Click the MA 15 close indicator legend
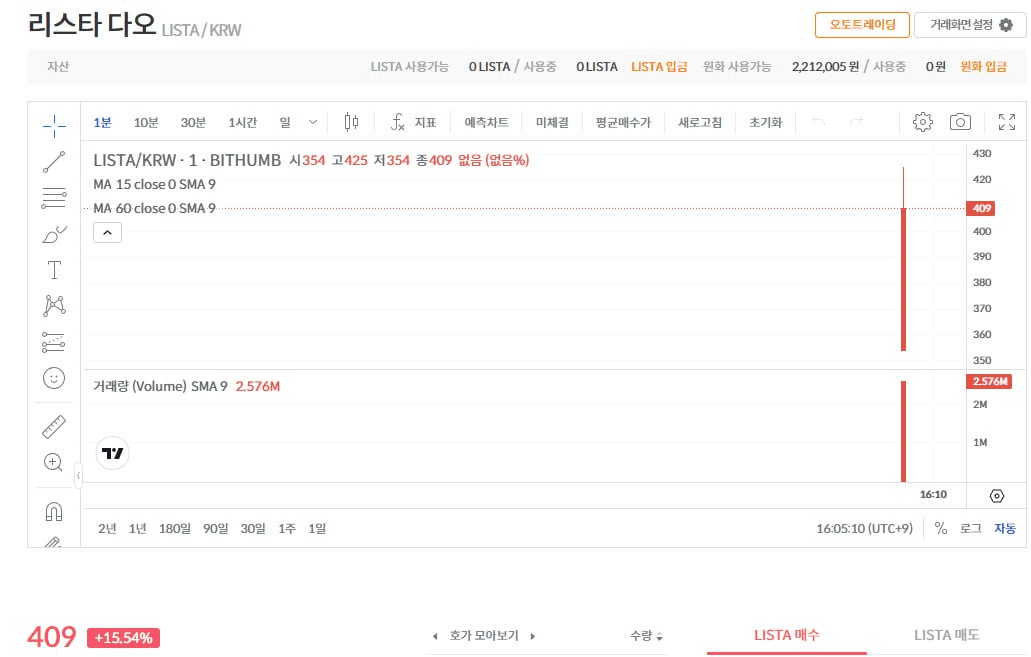The width and height of the screenshot is (1031, 657). pyautogui.click(x=155, y=184)
